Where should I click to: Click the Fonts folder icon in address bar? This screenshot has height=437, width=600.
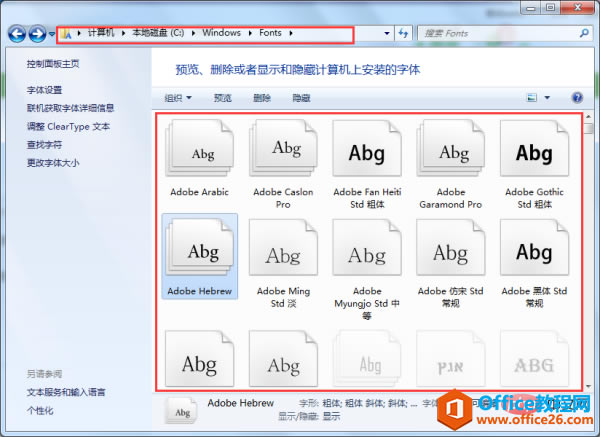pos(66,34)
